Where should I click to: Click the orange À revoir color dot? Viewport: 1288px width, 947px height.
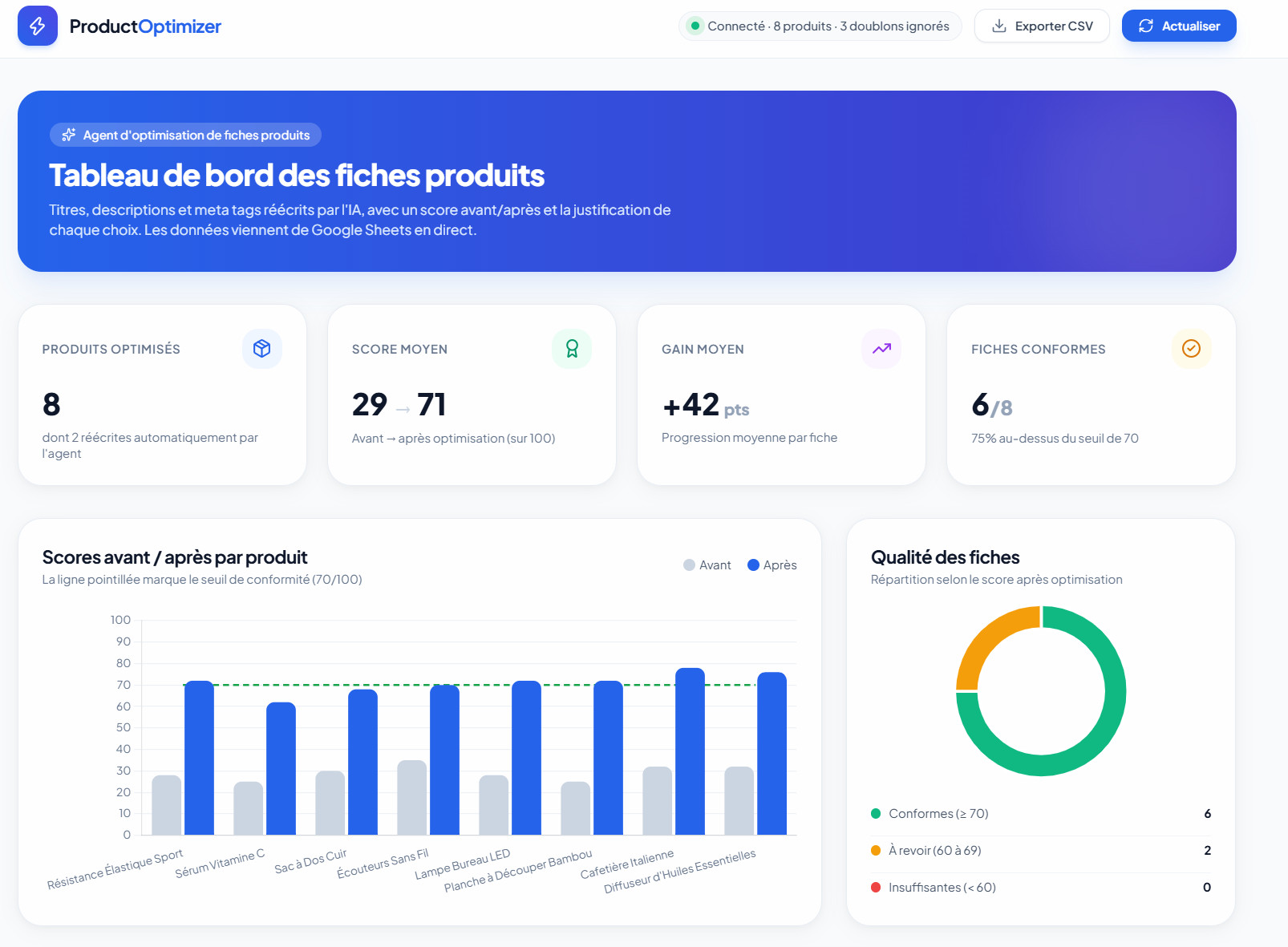[876, 851]
